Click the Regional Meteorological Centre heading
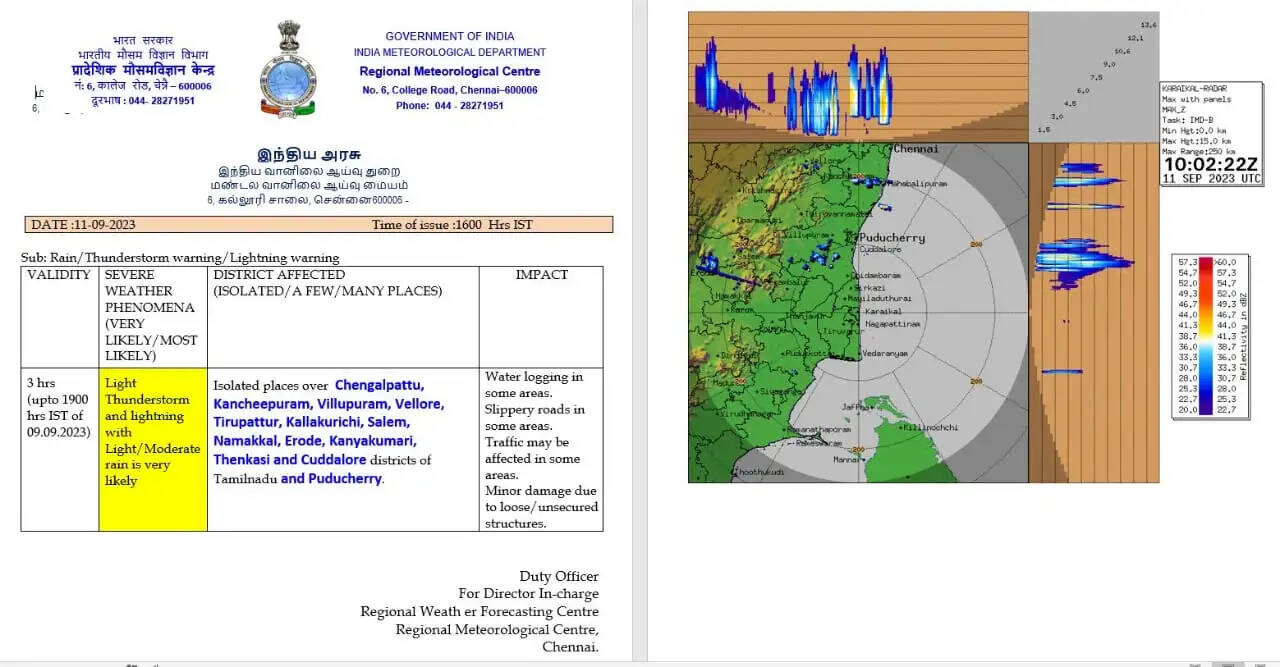Viewport: 1280px width, 667px height. click(449, 71)
